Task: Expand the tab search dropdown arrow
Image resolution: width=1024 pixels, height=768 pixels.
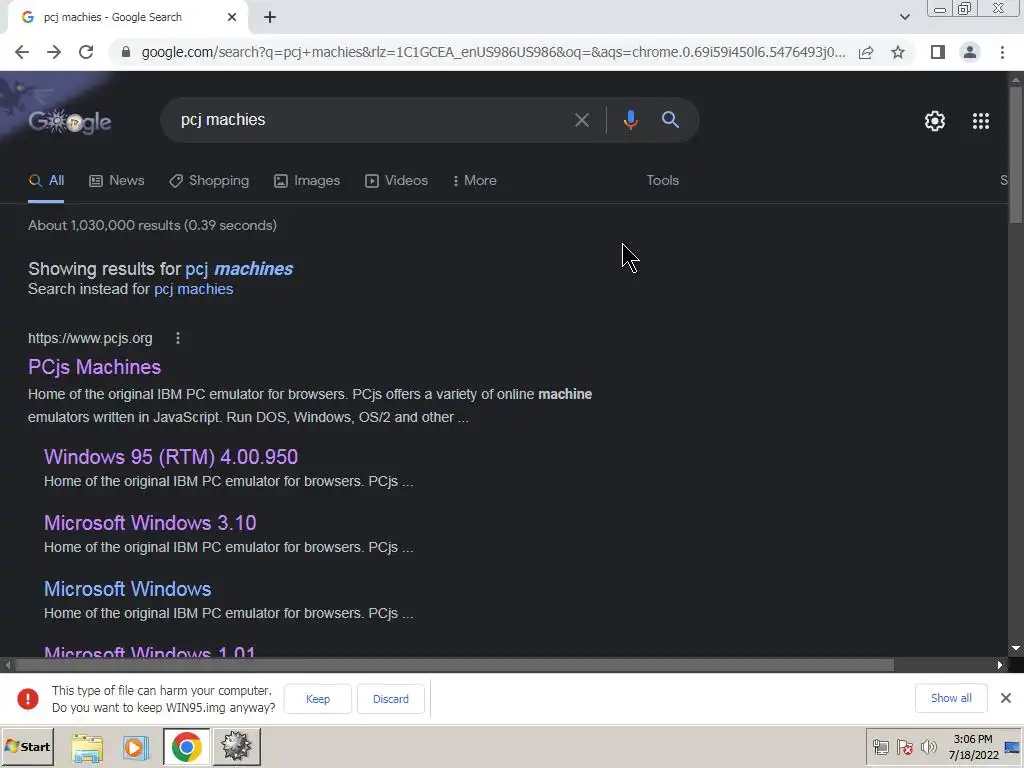Action: (x=904, y=18)
